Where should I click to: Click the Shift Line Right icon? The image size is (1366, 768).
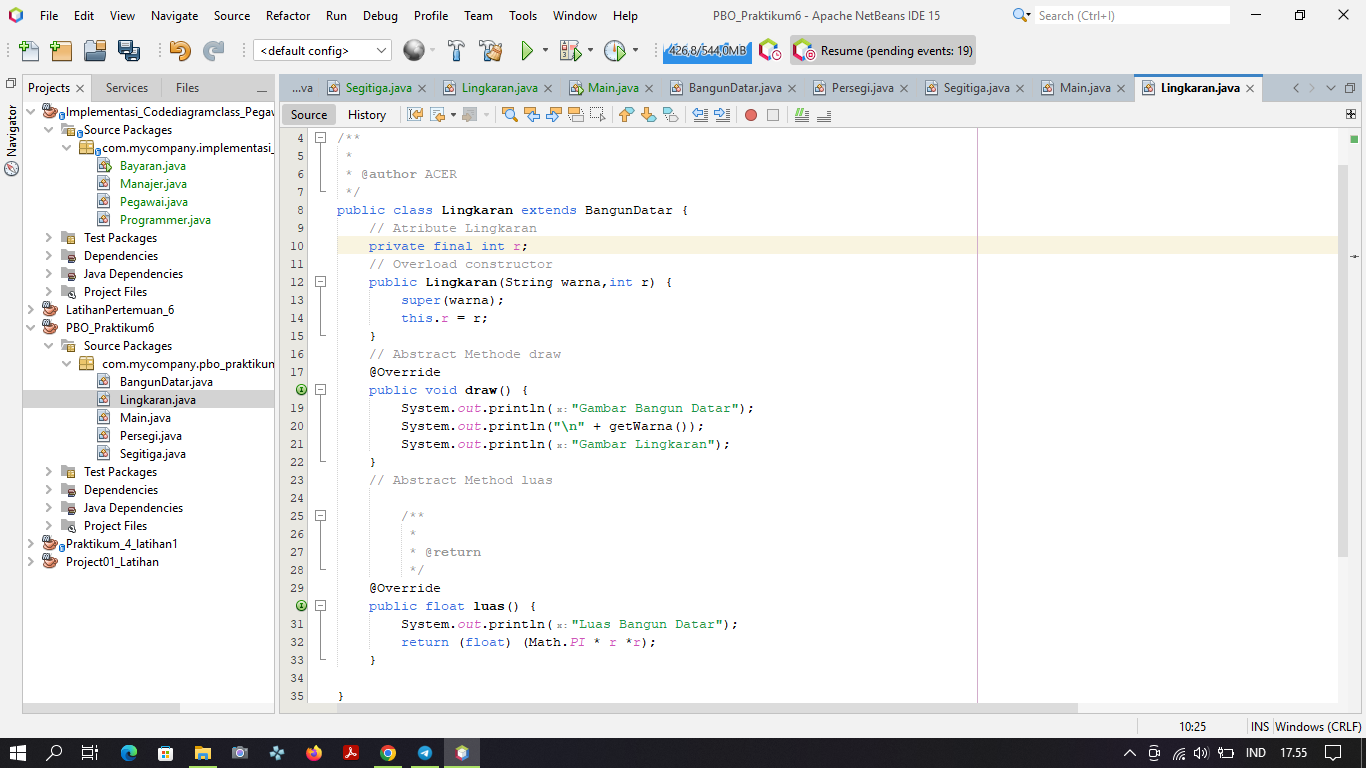coord(722,115)
